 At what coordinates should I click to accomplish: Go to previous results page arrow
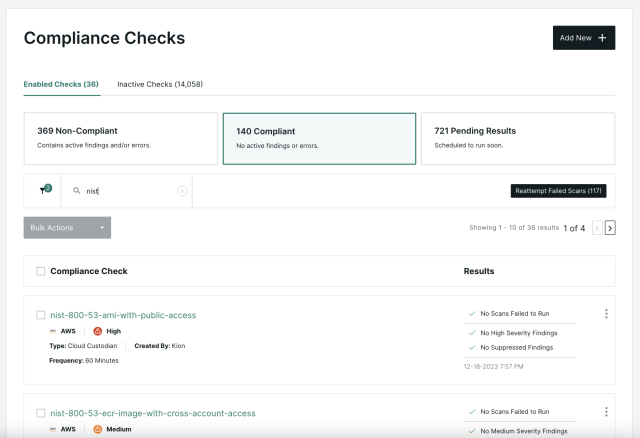point(597,228)
